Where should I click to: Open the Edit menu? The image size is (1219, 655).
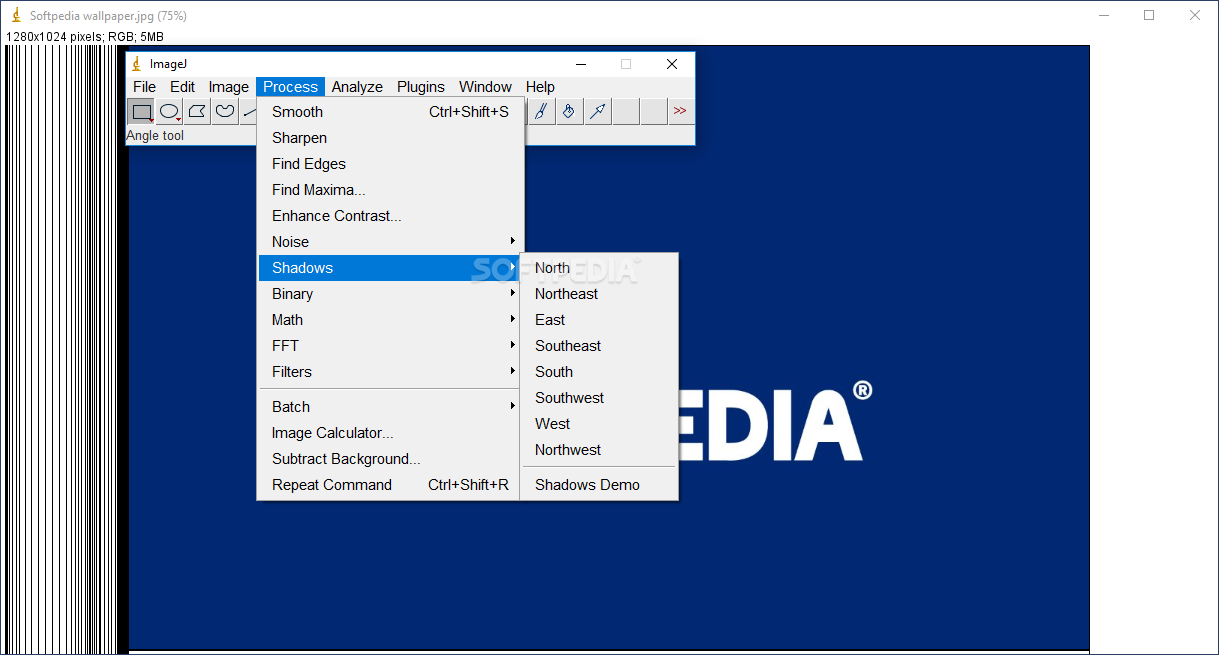pos(182,87)
